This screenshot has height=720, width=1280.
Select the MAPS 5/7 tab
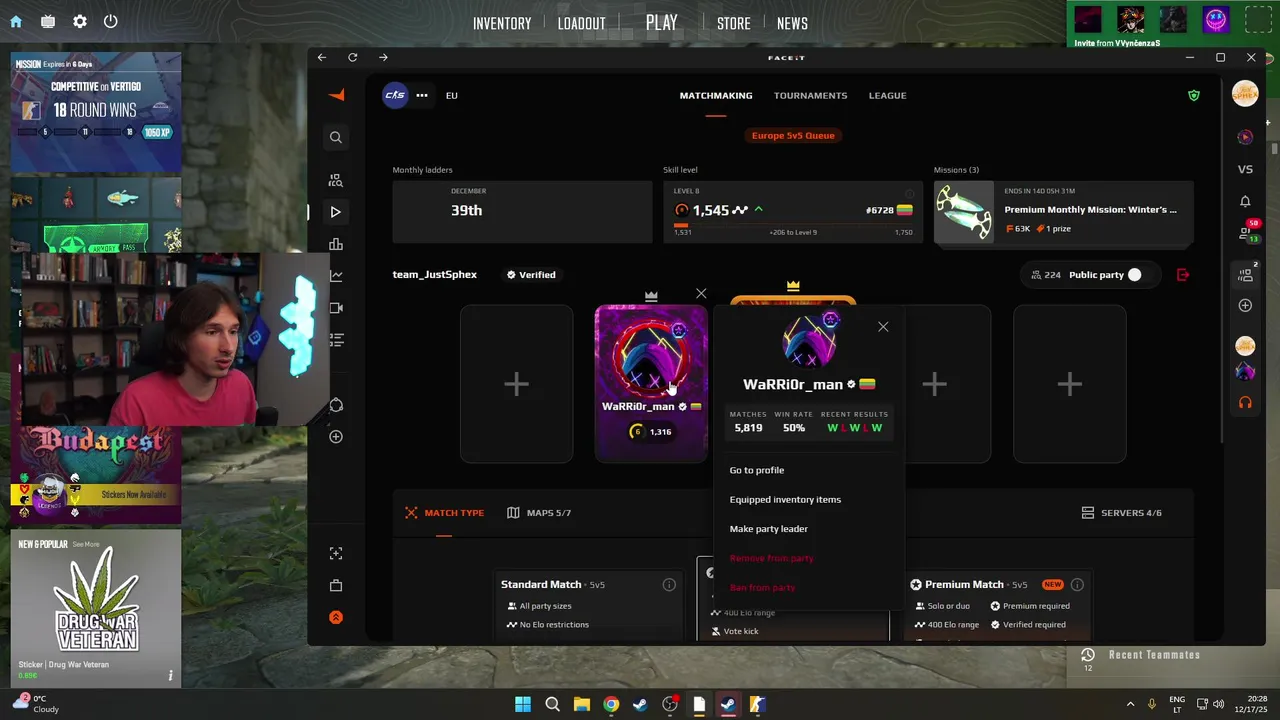(x=539, y=513)
